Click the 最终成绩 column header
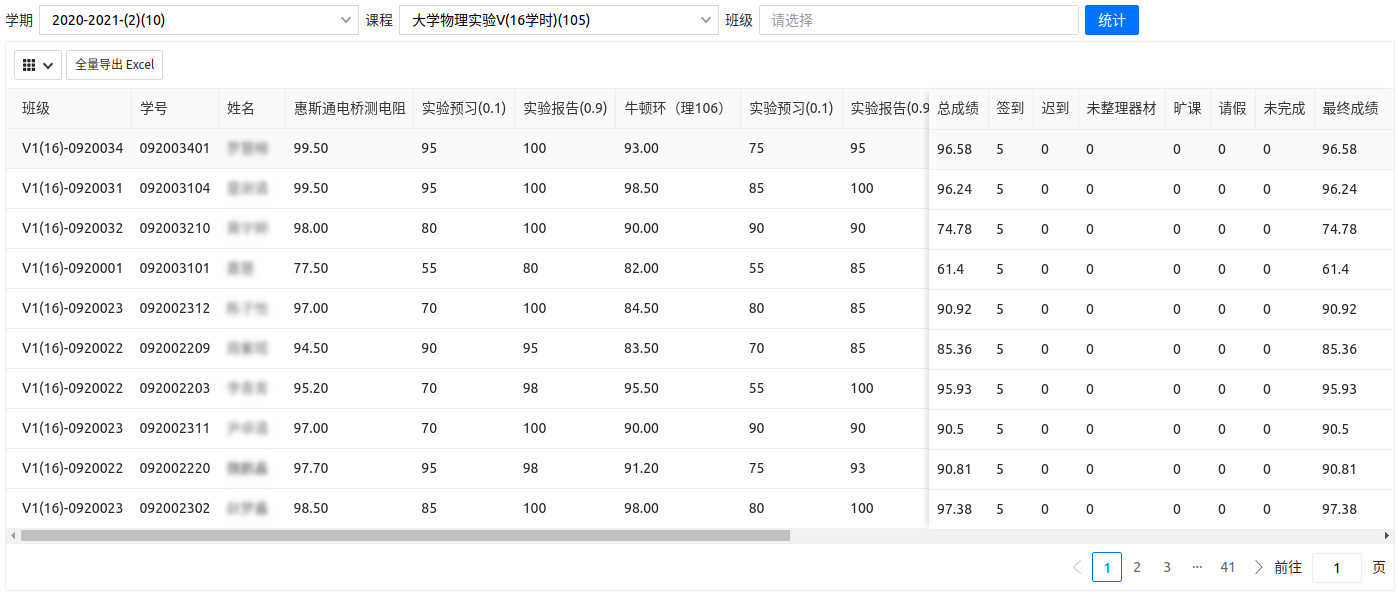The height and width of the screenshot is (596, 1398). [x=1350, y=109]
